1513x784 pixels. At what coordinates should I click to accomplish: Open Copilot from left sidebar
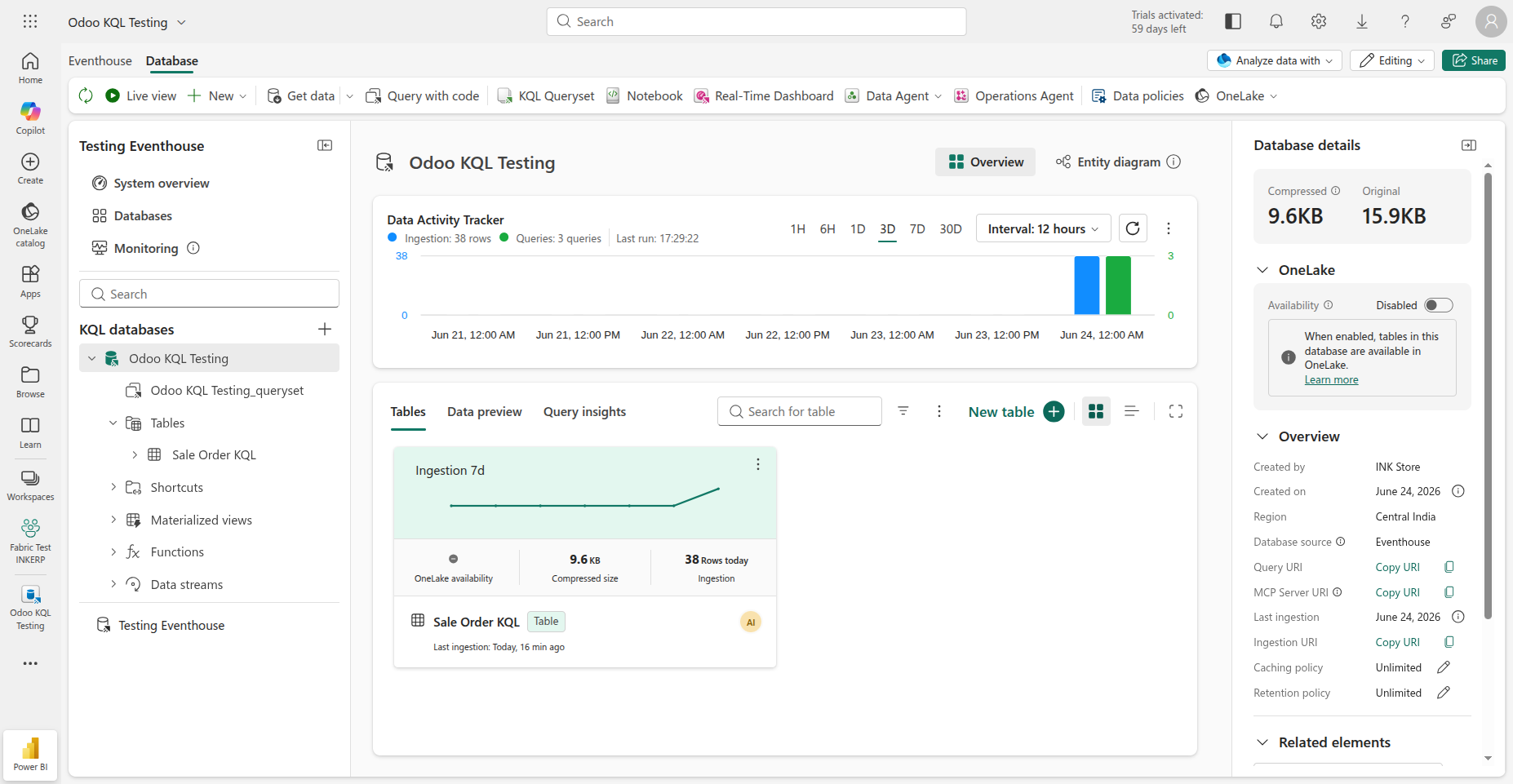[x=30, y=118]
